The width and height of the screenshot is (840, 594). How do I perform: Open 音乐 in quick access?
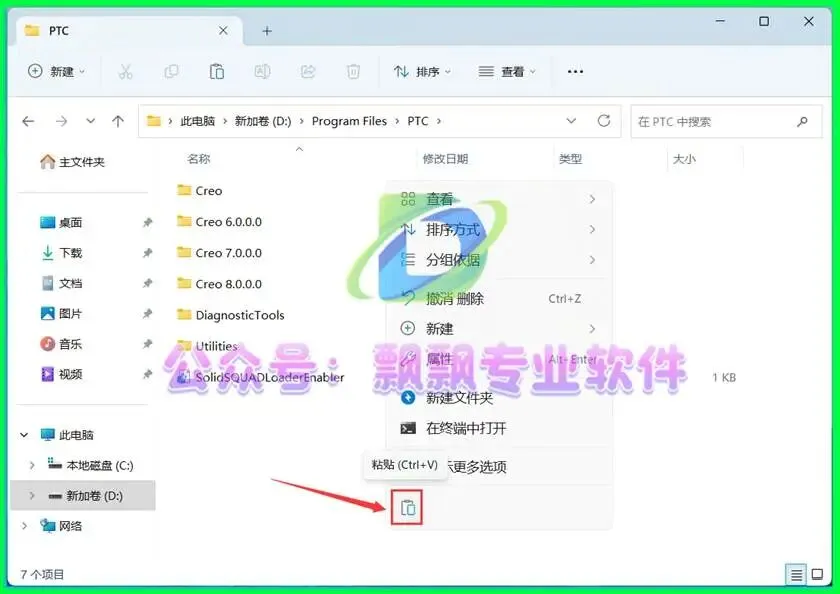pyautogui.click(x=61, y=344)
